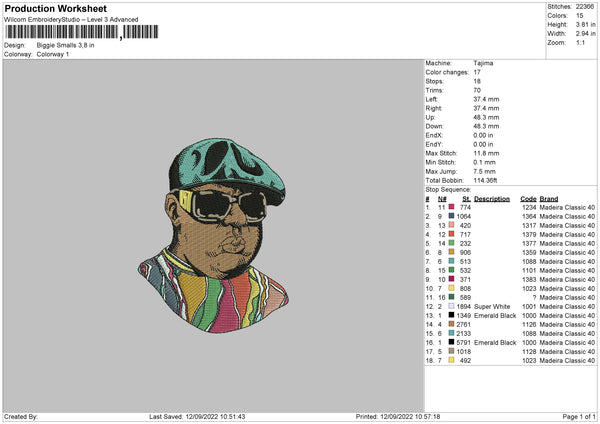The width and height of the screenshot is (600, 424).
Task: Pick the teal swatch beside 2133 stitches
Action: click(x=452, y=333)
